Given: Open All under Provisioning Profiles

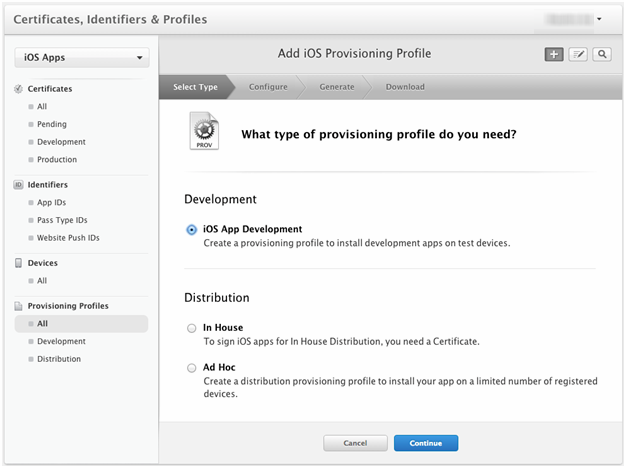Looking at the screenshot, I should [81, 324].
